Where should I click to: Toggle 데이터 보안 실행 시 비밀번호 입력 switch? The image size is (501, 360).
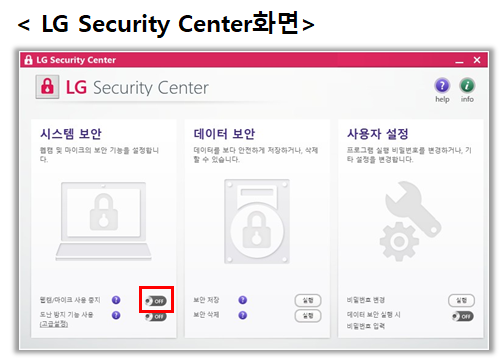[x=463, y=316]
